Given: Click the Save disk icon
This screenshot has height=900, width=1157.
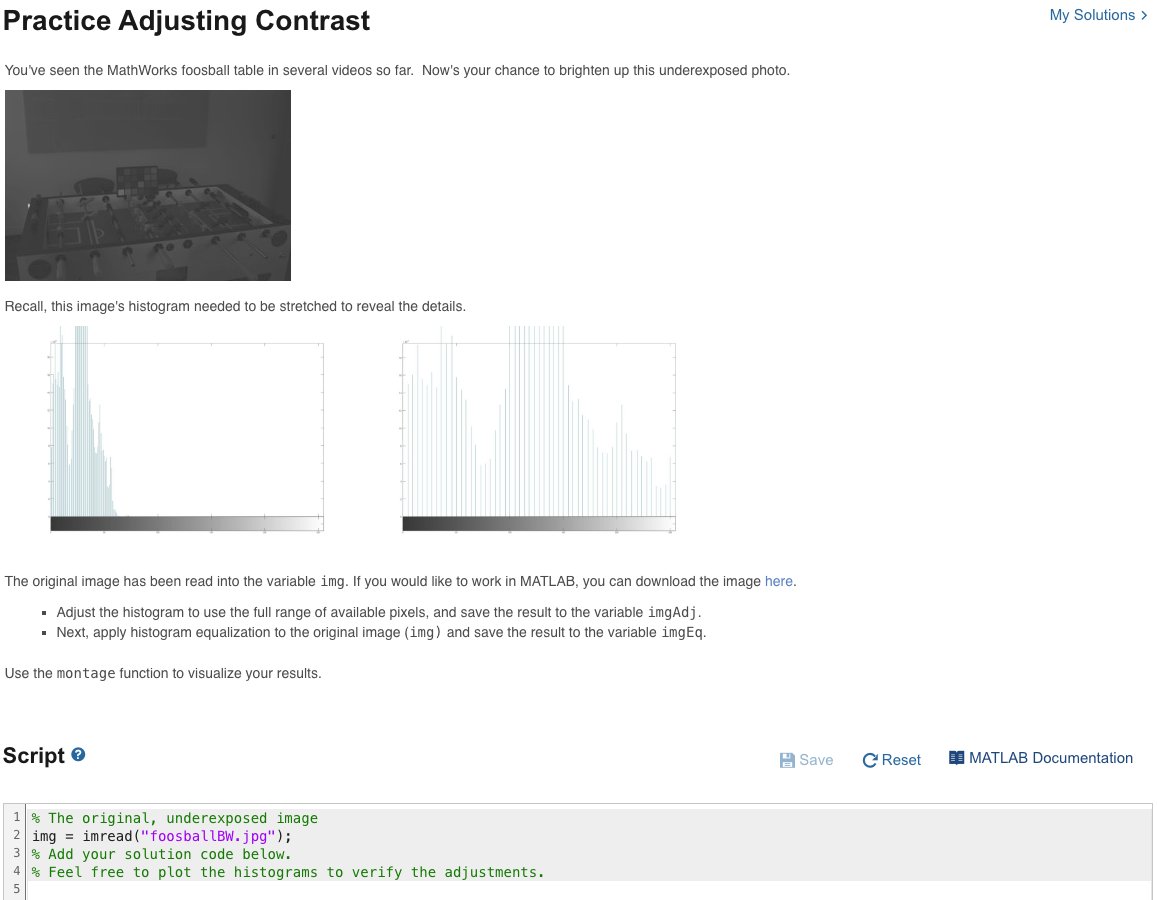Looking at the screenshot, I should [x=788, y=760].
